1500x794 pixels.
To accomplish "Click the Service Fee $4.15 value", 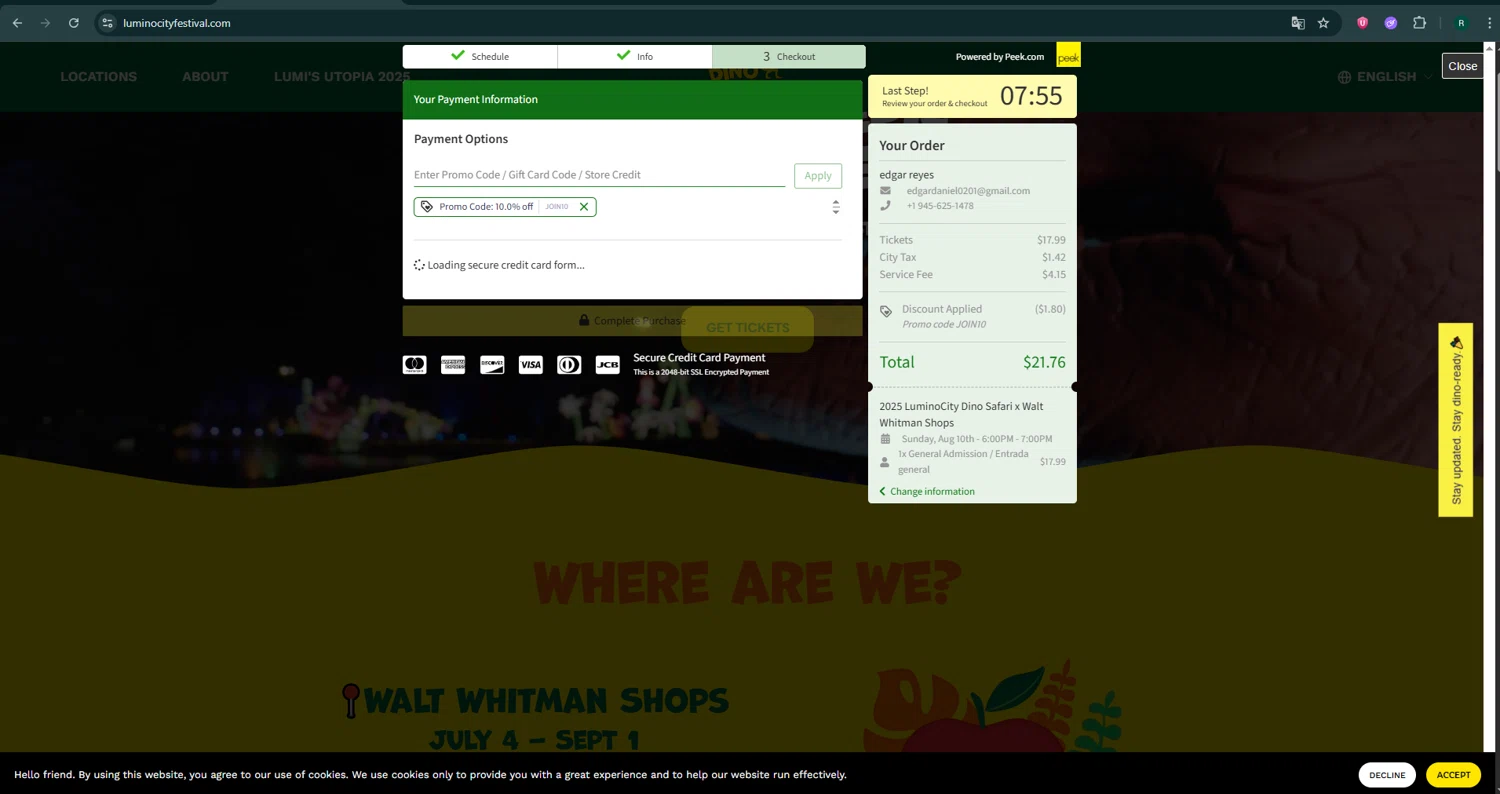I will coord(1054,275).
